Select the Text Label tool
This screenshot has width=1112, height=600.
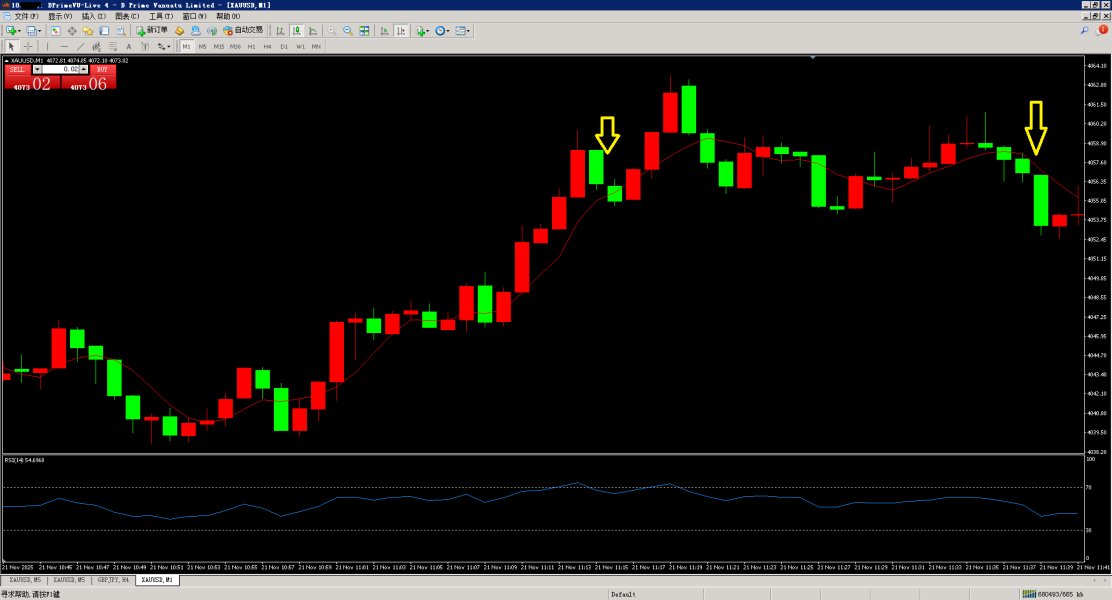coord(145,46)
